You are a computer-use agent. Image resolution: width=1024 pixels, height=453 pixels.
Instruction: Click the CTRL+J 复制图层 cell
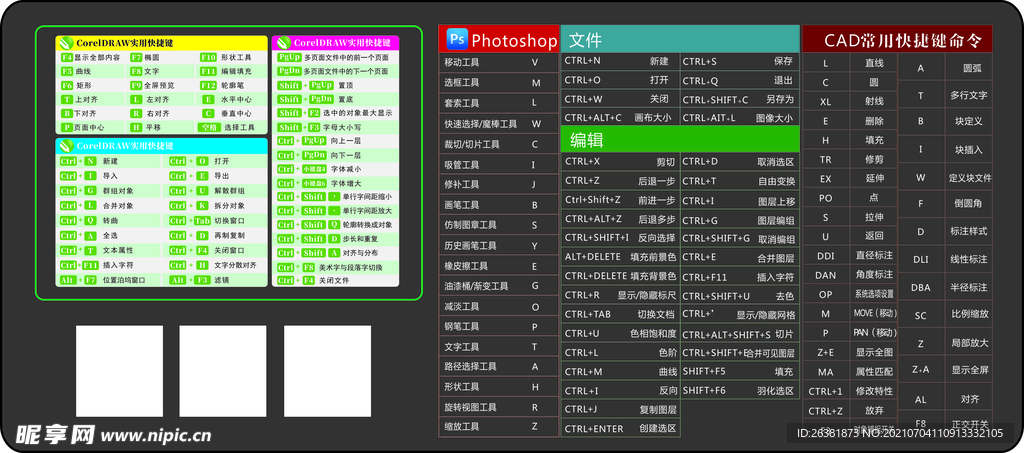pos(620,410)
